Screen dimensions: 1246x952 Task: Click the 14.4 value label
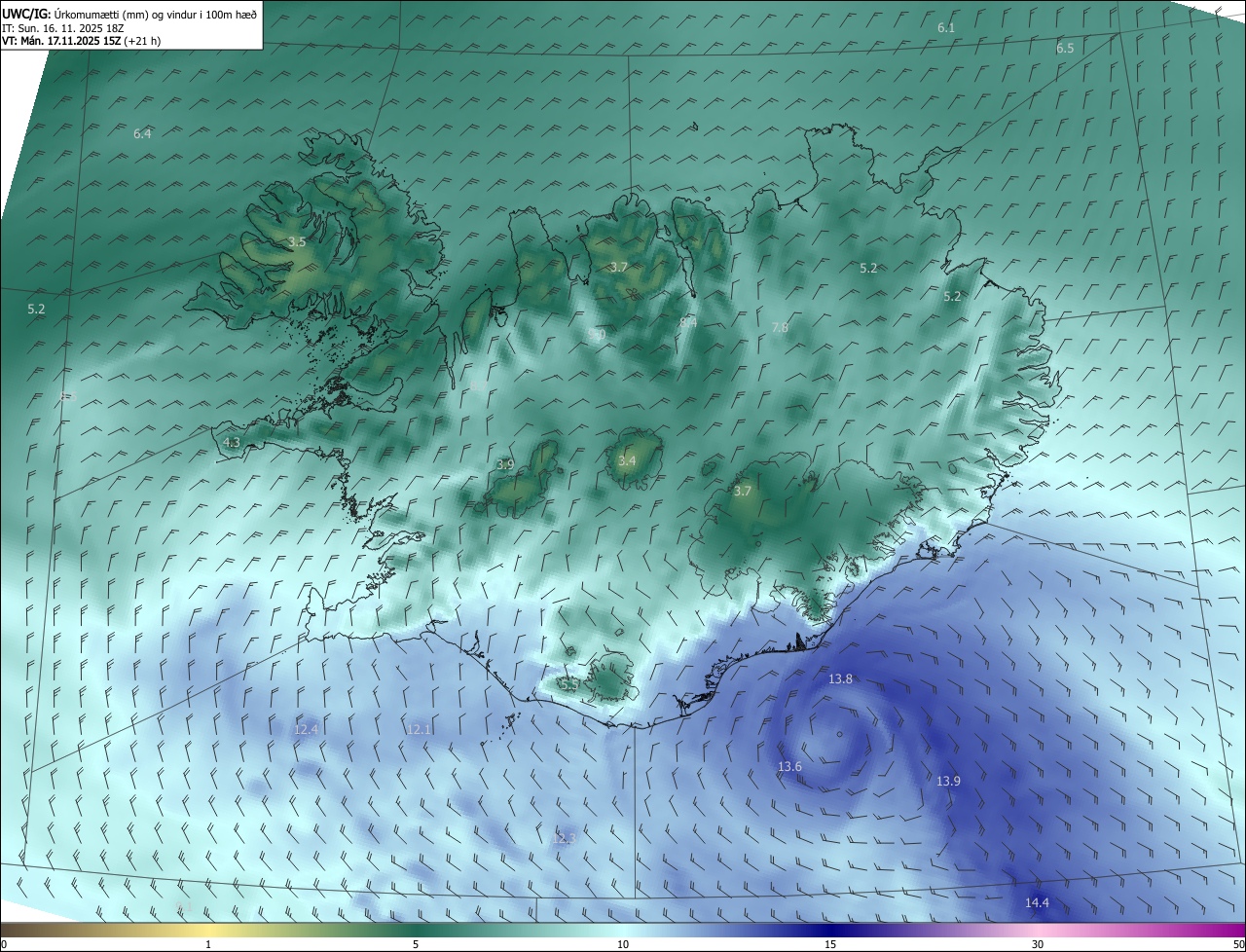[1037, 902]
